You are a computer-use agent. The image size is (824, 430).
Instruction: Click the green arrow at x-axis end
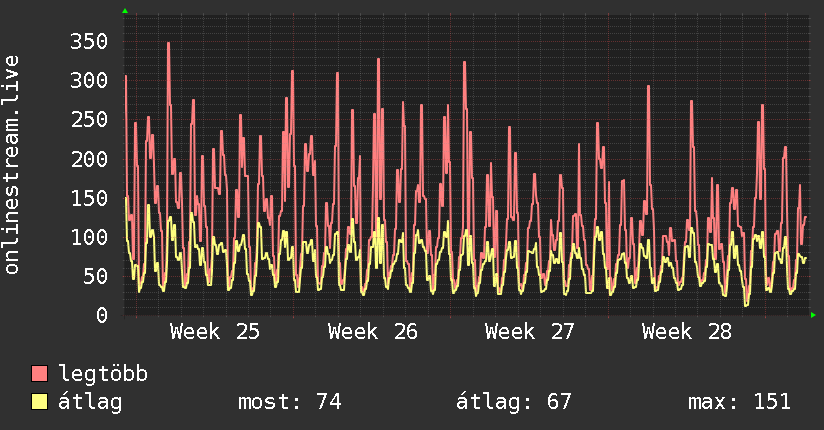pyautogui.click(x=813, y=315)
